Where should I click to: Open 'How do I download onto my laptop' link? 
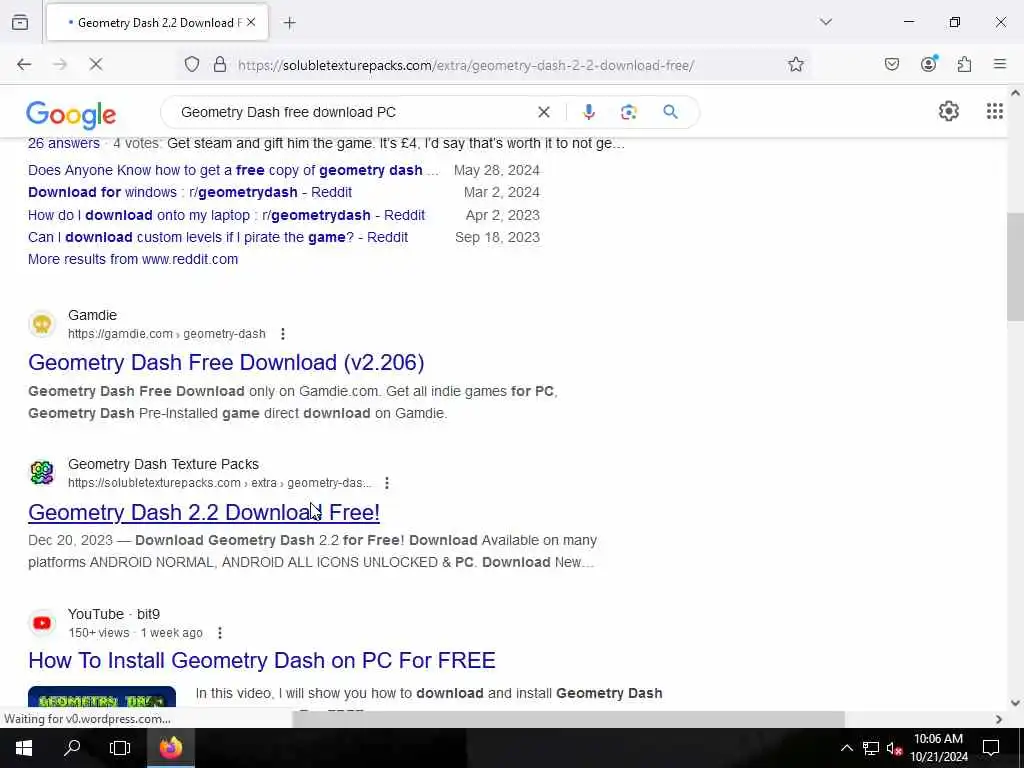(x=227, y=216)
